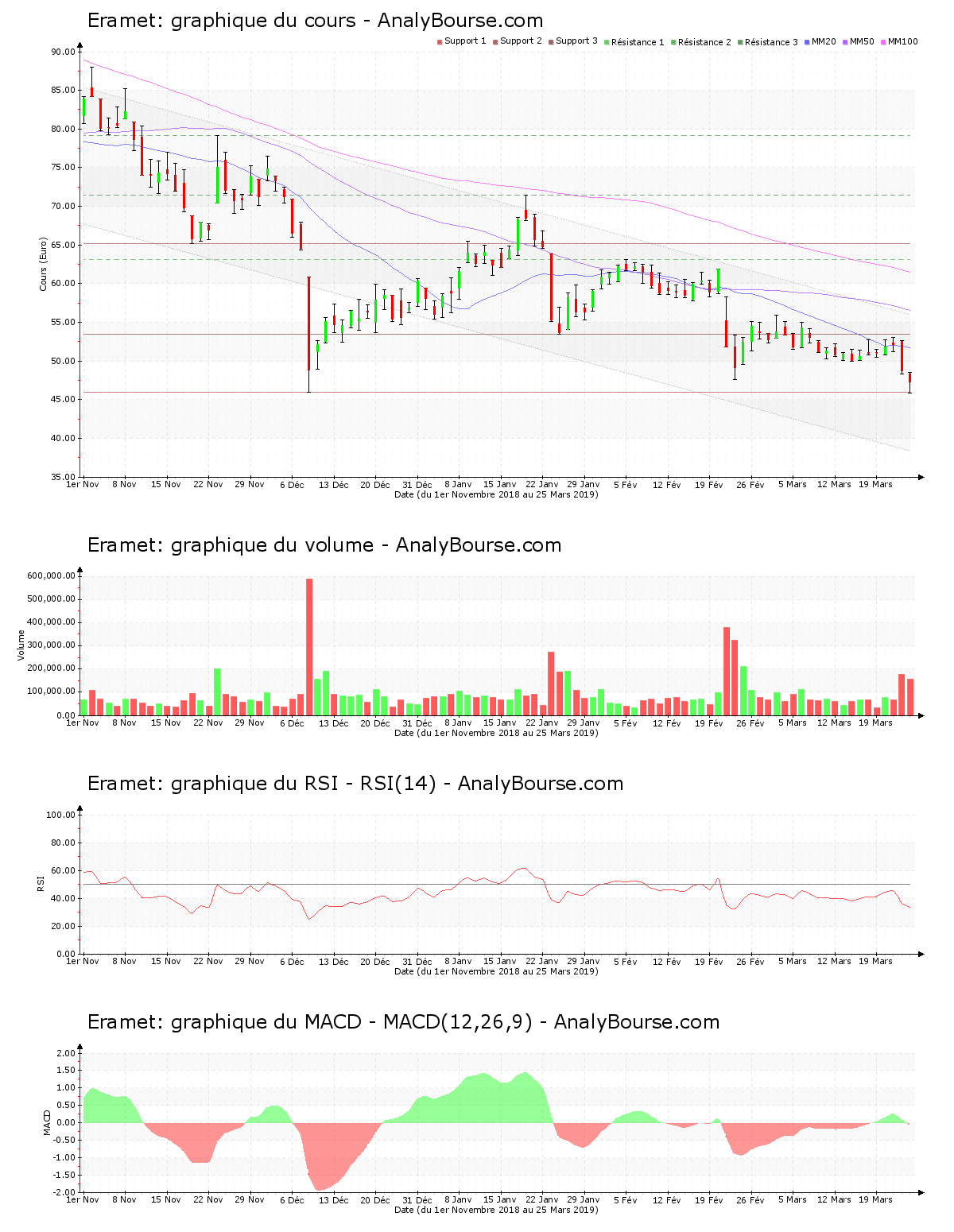The width and height of the screenshot is (954, 1232).
Task: Click the date range caption under the RSI chart
Action: pos(496,971)
